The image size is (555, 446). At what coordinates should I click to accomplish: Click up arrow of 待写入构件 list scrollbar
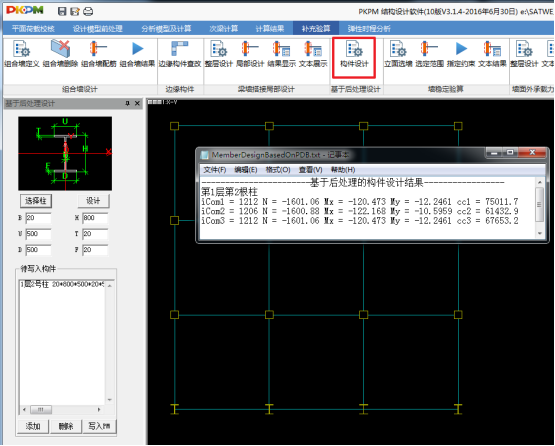pos(110,285)
